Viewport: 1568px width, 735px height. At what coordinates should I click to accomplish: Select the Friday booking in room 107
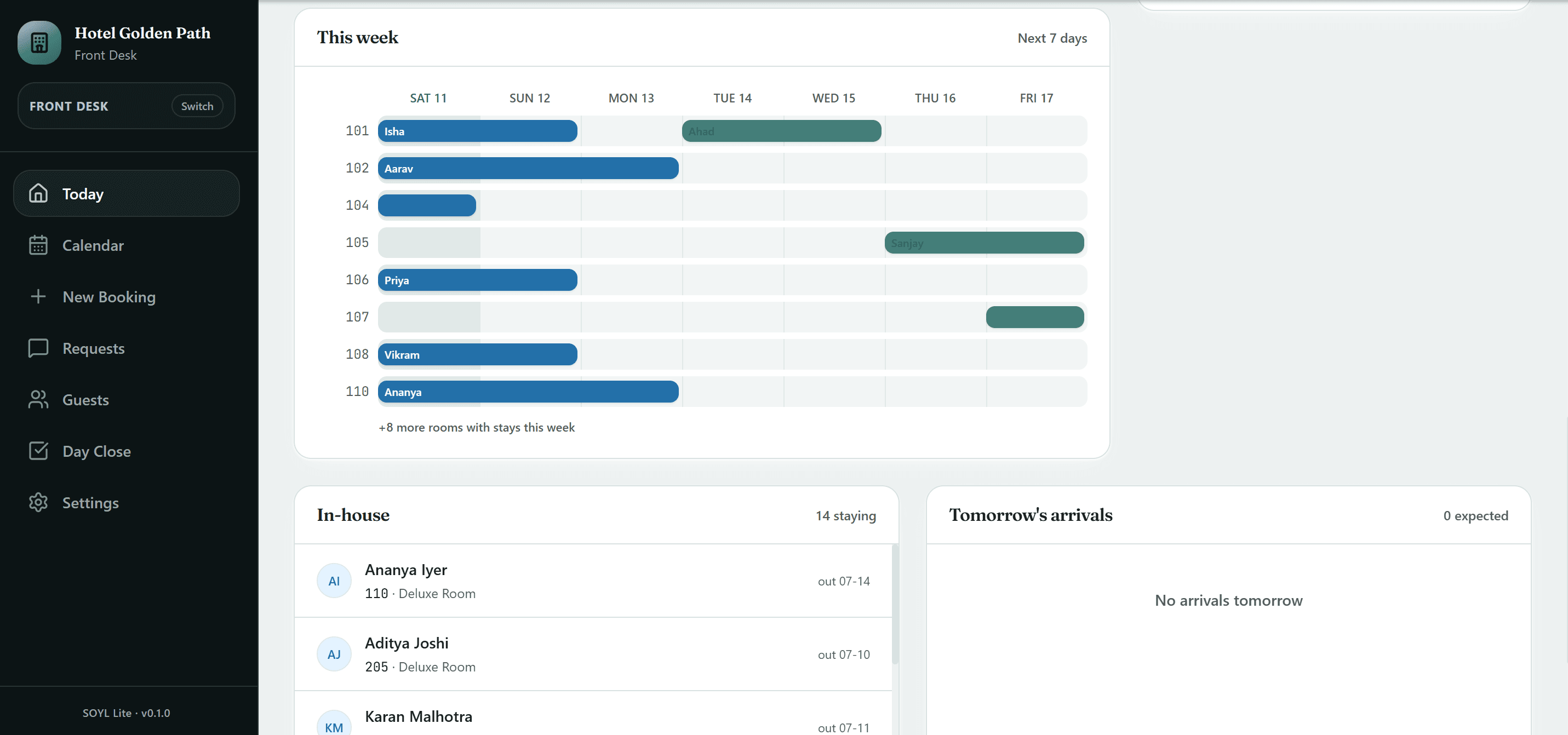[1035, 317]
